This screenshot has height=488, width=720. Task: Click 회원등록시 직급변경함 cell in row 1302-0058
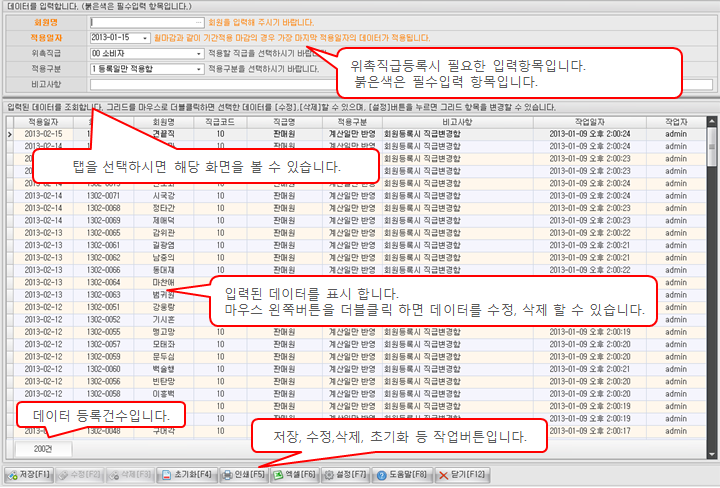click(x=457, y=394)
